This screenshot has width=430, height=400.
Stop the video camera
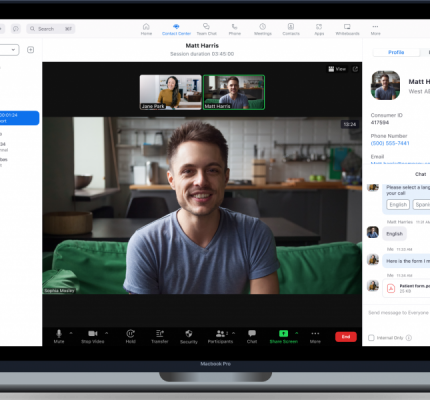click(93, 336)
